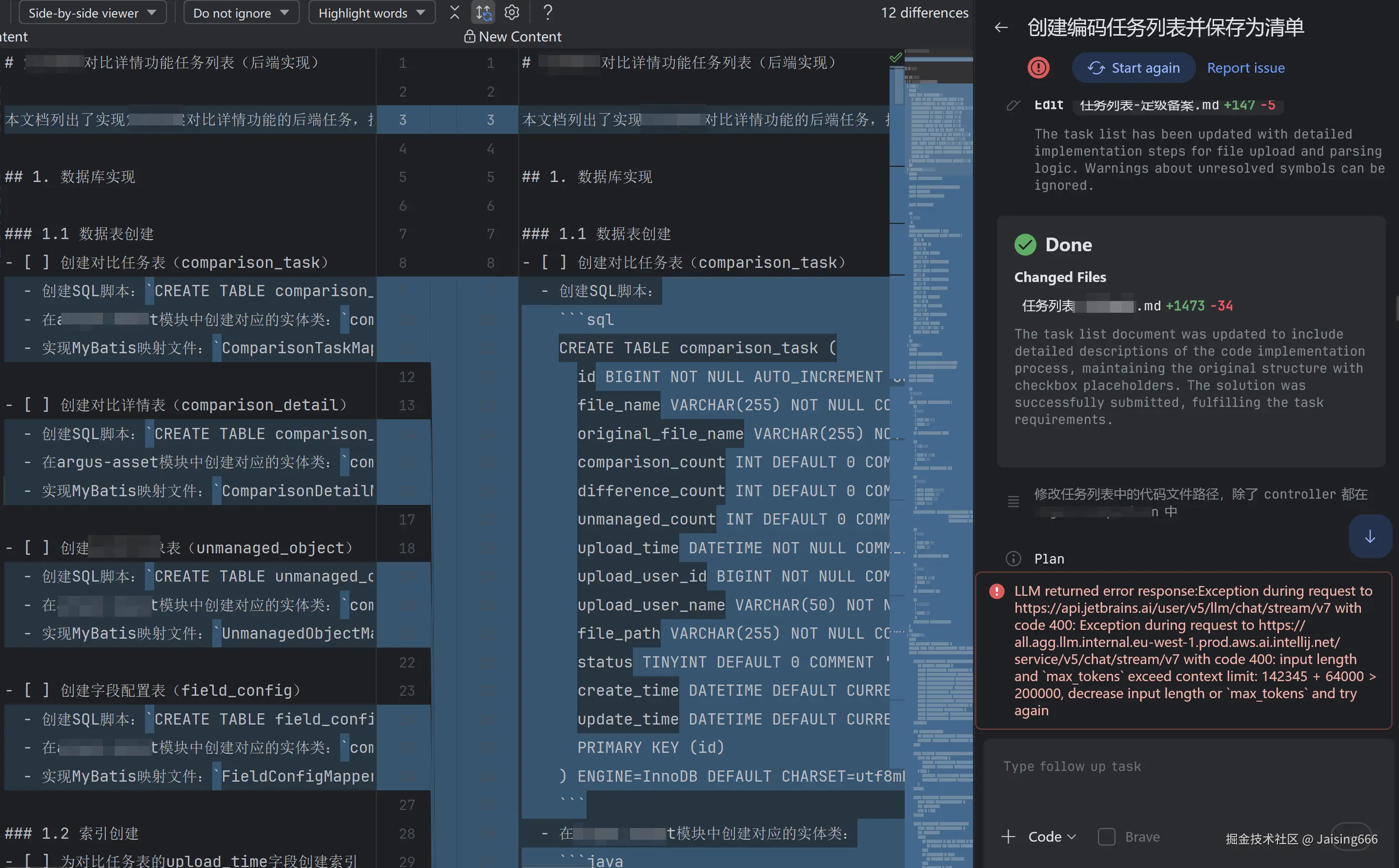This screenshot has width=1399, height=868.
Task: Click the Report issue link
Action: point(1245,68)
